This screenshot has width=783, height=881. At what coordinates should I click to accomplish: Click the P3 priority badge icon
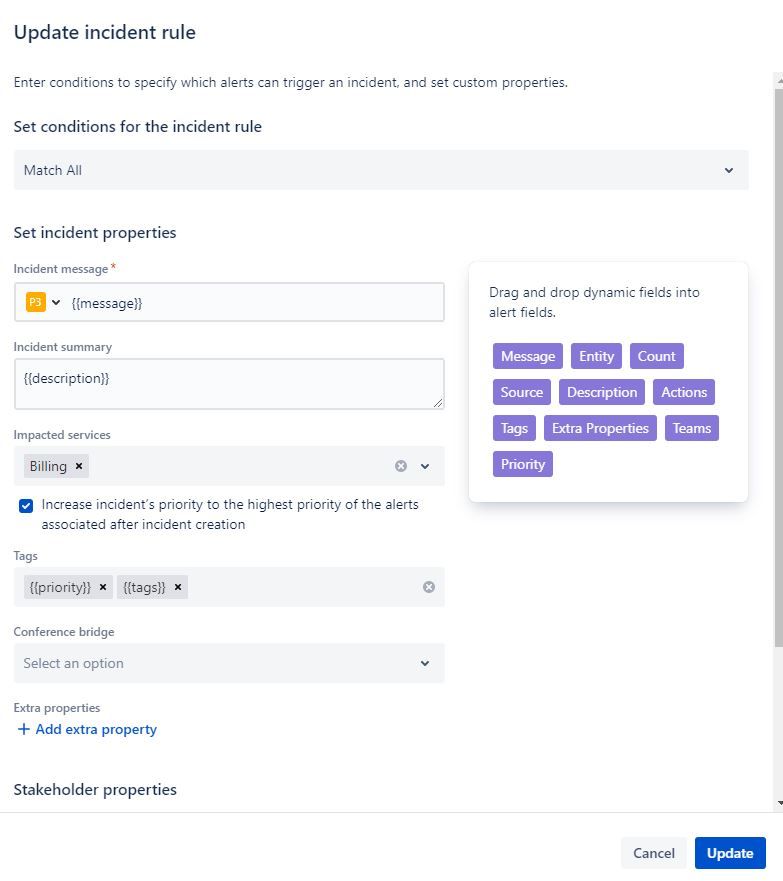(36, 302)
